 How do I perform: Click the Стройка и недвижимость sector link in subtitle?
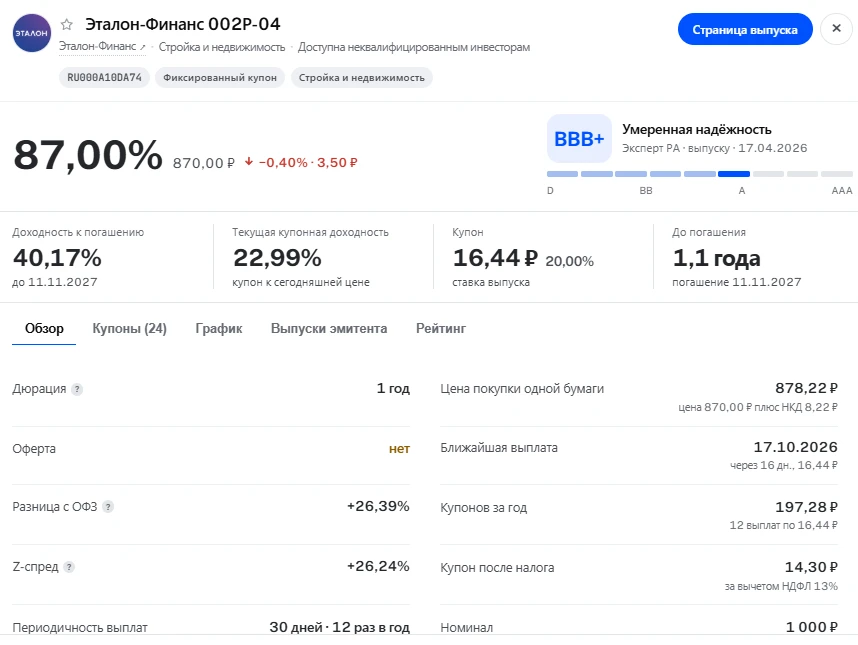222,47
